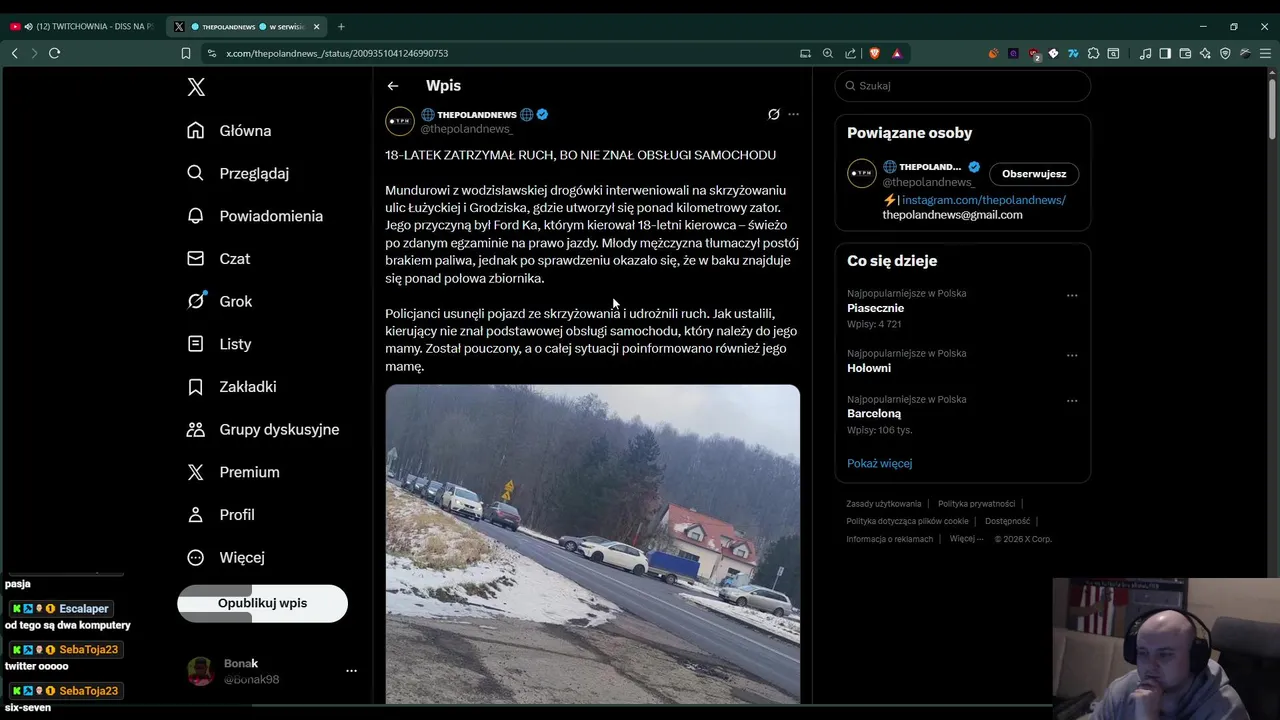This screenshot has width=1280, height=720.
Task: Open Brave Rewards triangle icon
Action: coord(897,53)
